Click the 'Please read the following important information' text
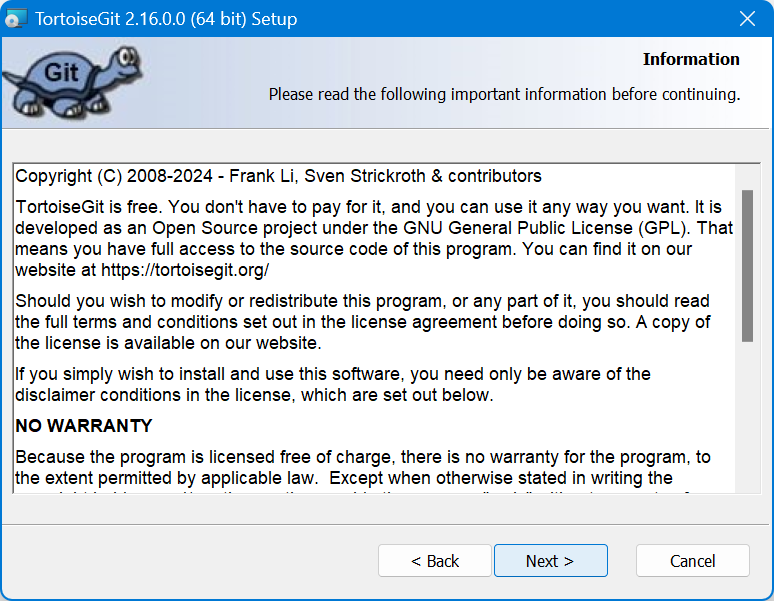This screenshot has width=774, height=601. [x=504, y=95]
